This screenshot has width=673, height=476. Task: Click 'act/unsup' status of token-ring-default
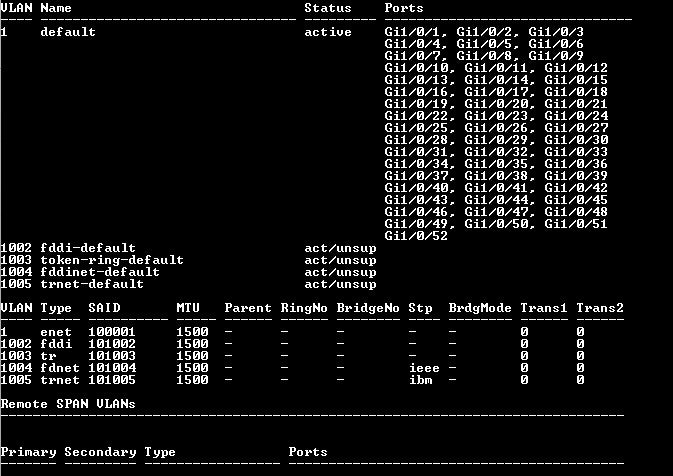coord(340,261)
